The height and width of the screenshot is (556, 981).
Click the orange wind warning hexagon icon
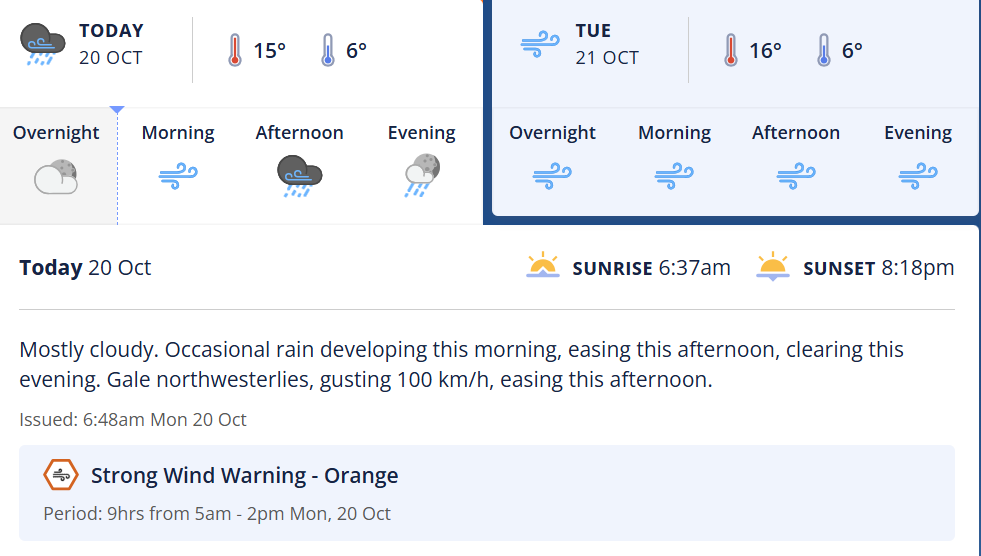(61, 475)
